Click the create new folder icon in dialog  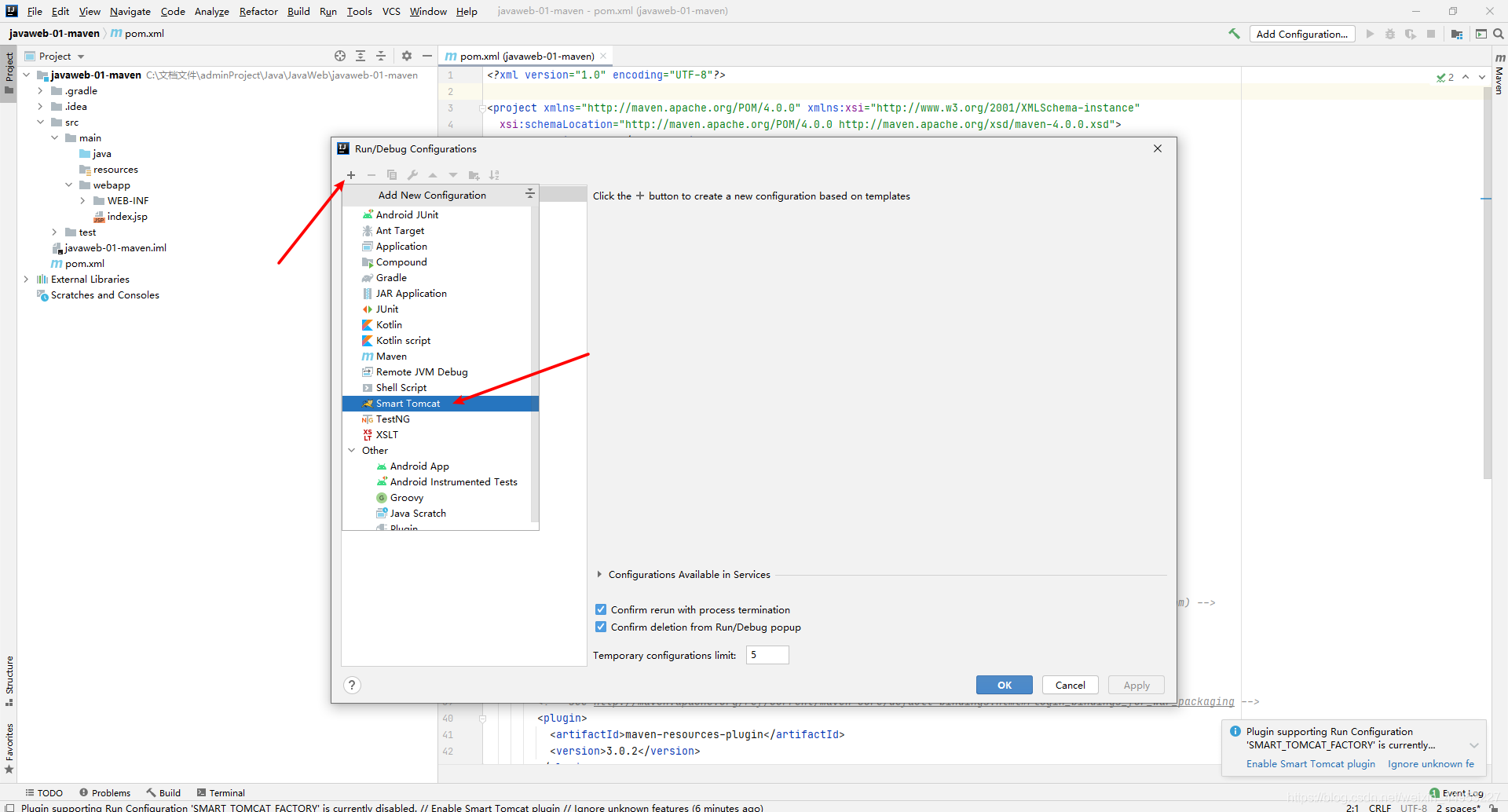pyautogui.click(x=474, y=175)
